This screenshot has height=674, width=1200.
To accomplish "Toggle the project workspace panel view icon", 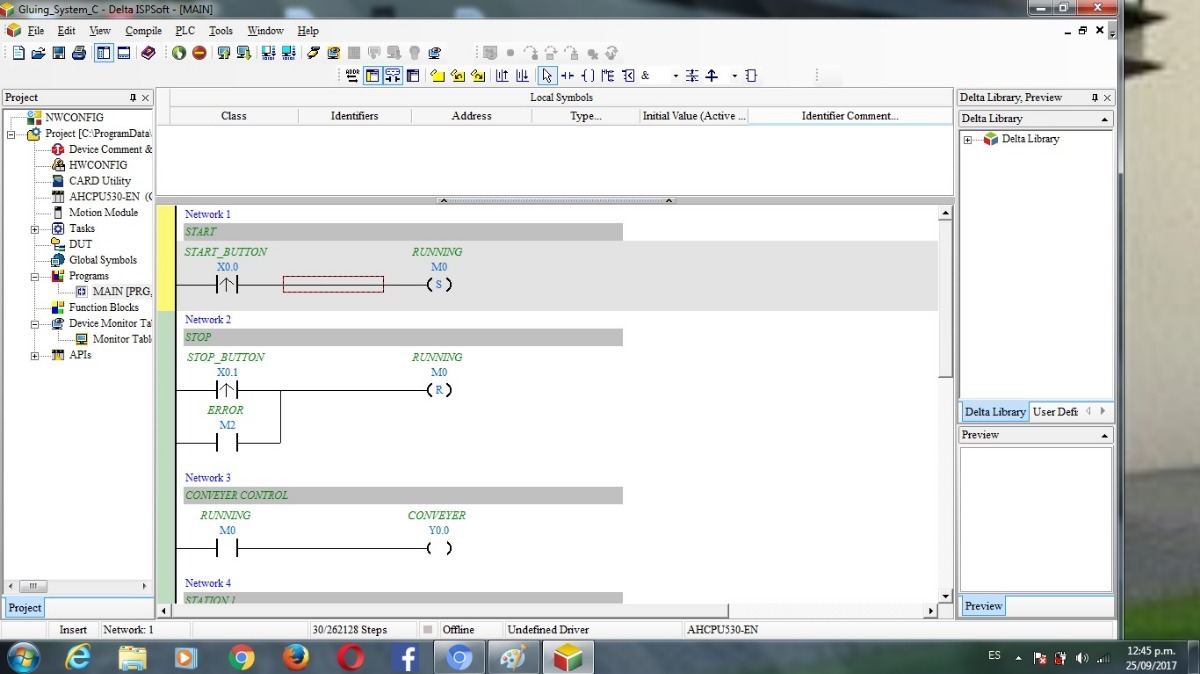I will [103, 53].
